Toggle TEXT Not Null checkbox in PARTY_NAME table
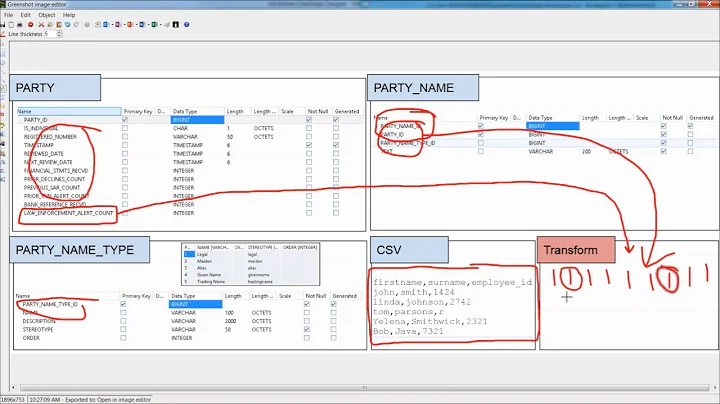Screen dimensions: 720x404 [664, 152]
